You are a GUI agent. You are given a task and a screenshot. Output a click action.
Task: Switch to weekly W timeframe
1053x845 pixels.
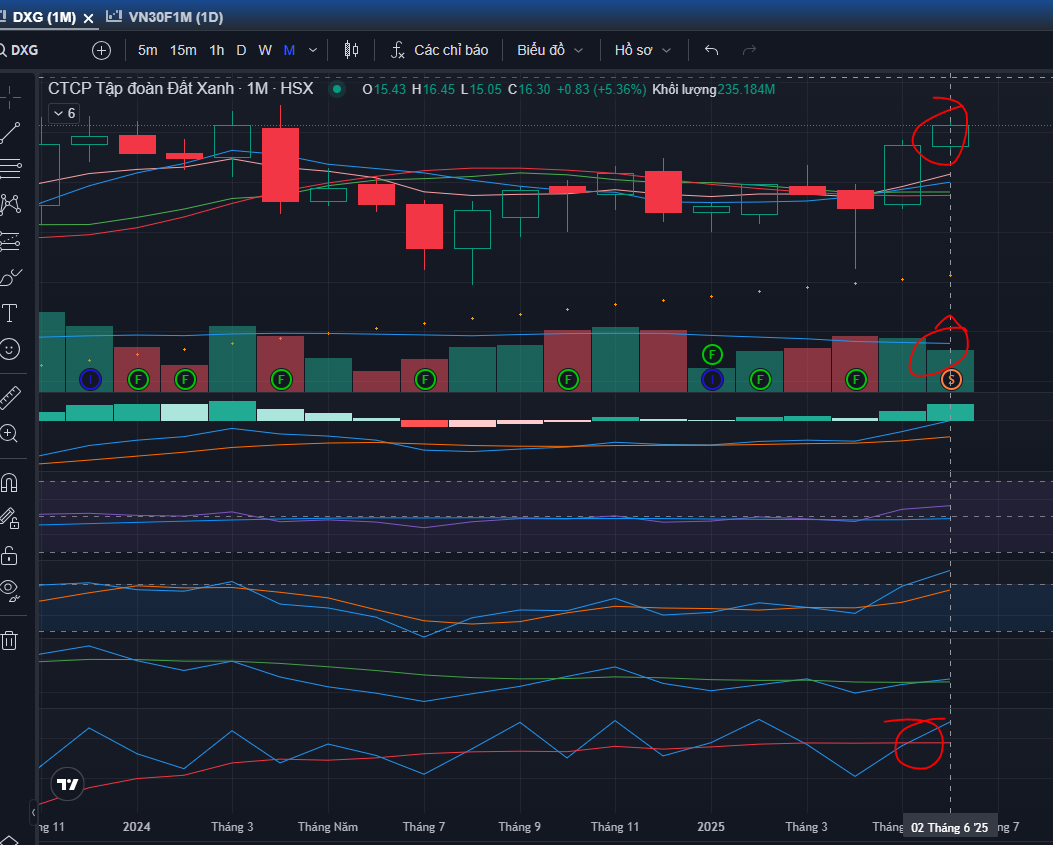tap(265, 50)
